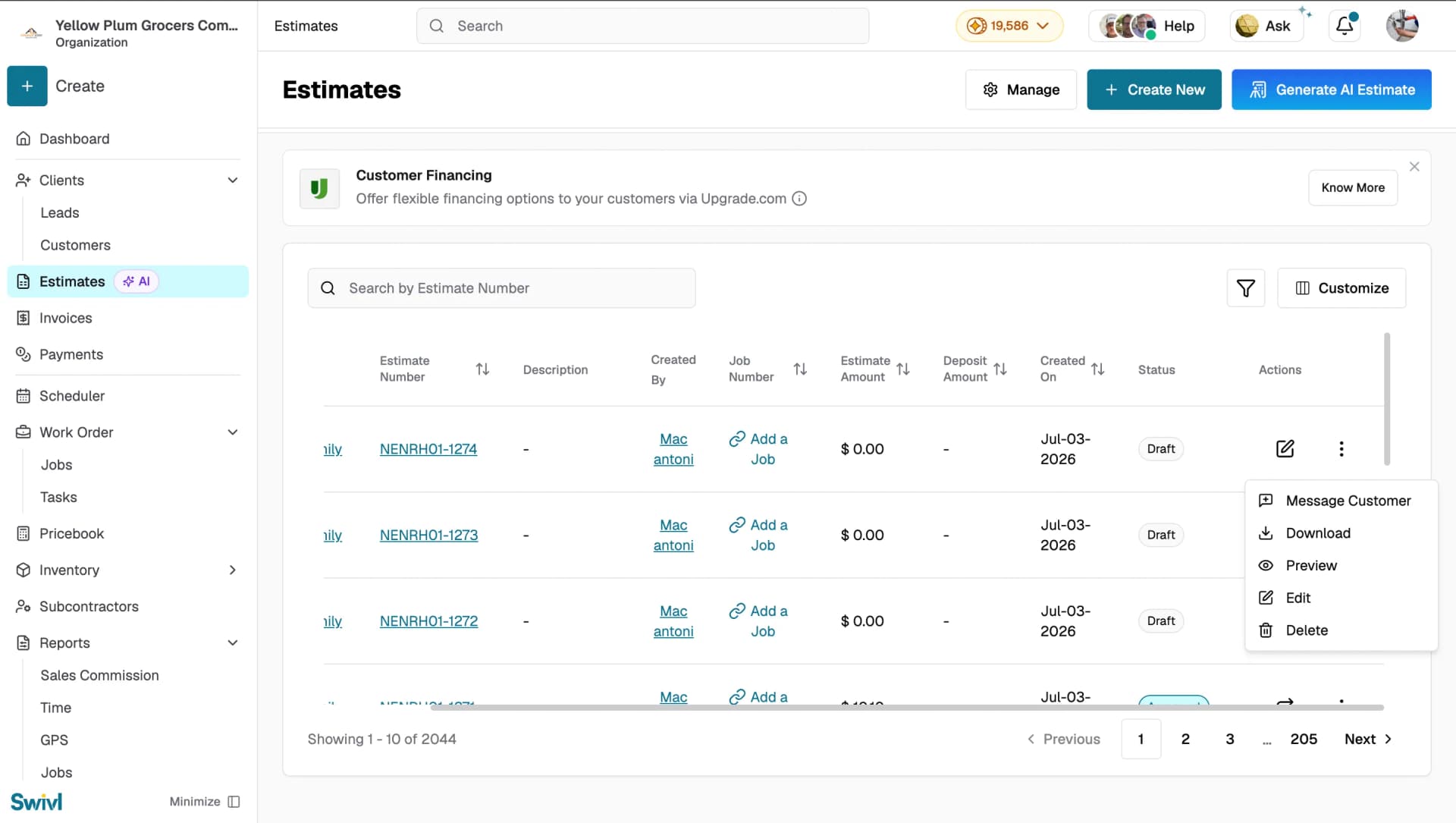Select Message Customer from menu

tap(1340, 501)
